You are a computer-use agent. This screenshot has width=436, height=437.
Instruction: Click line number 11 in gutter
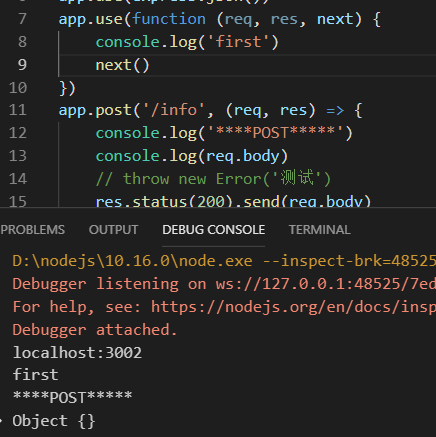coord(18,110)
